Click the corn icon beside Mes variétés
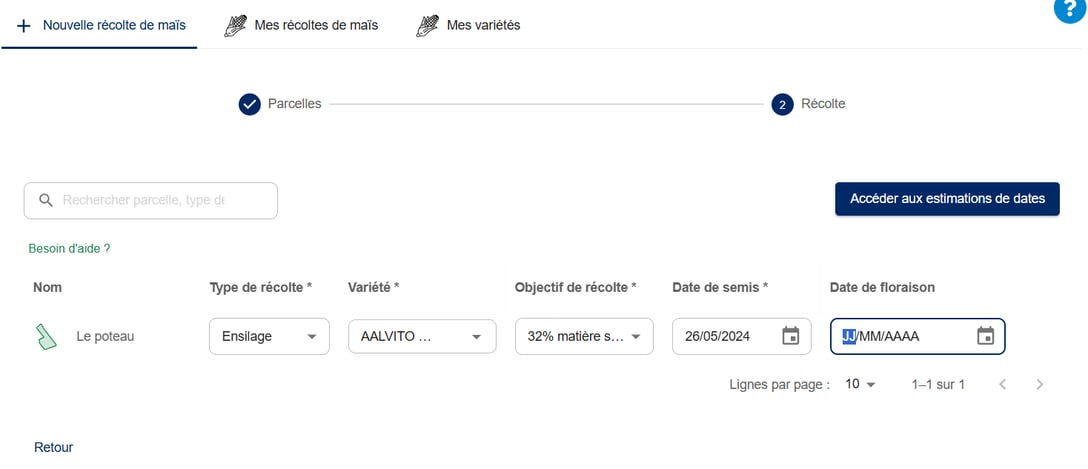 tap(428, 25)
